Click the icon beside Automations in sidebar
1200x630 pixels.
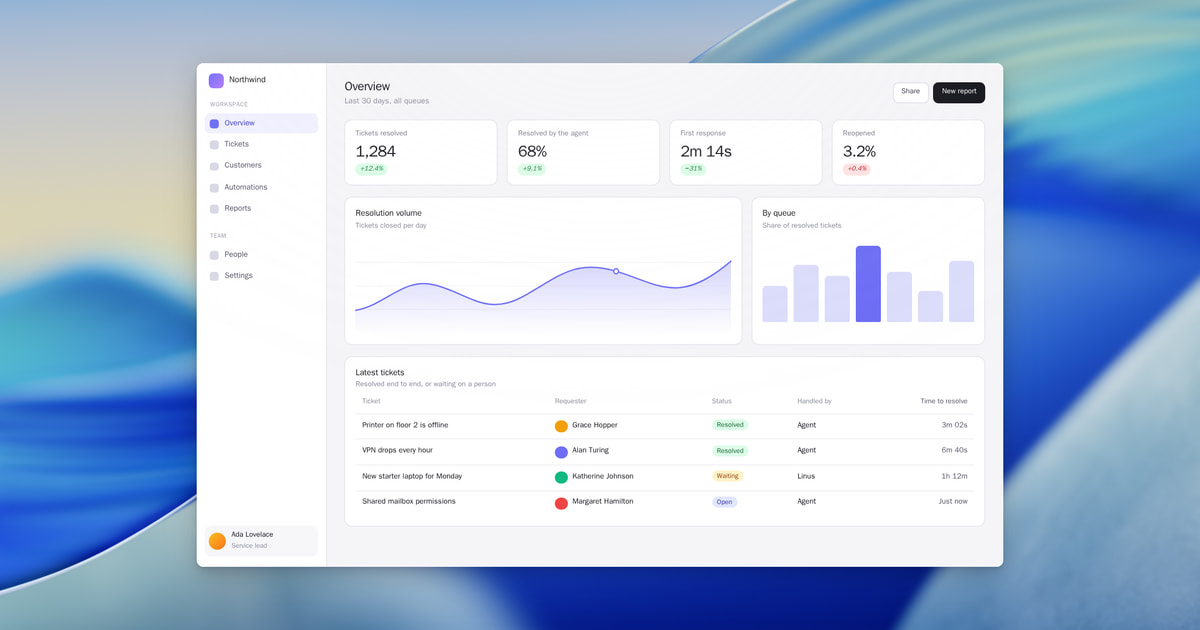[x=214, y=188]
